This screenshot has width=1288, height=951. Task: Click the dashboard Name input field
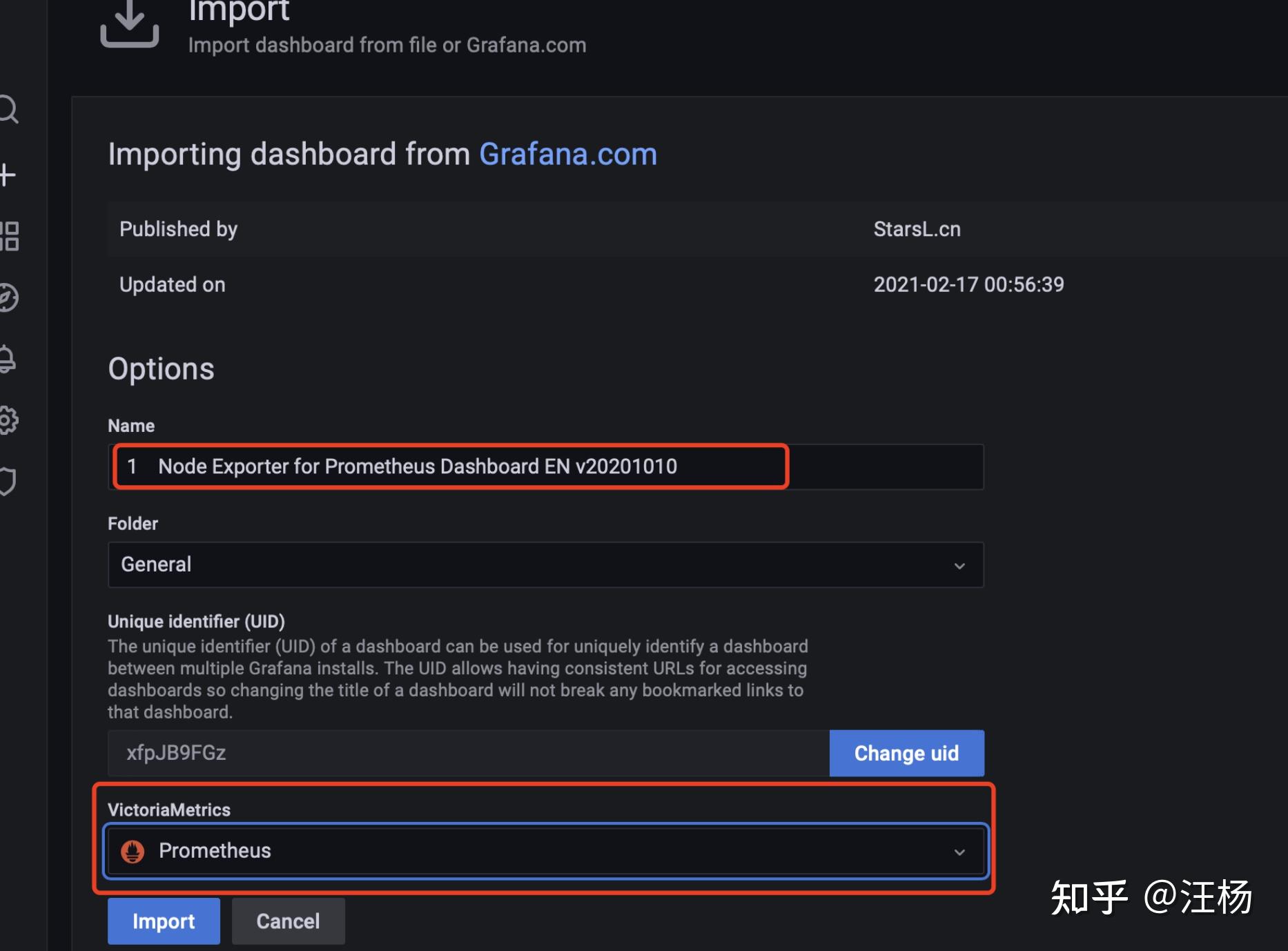tap(545, 467)
